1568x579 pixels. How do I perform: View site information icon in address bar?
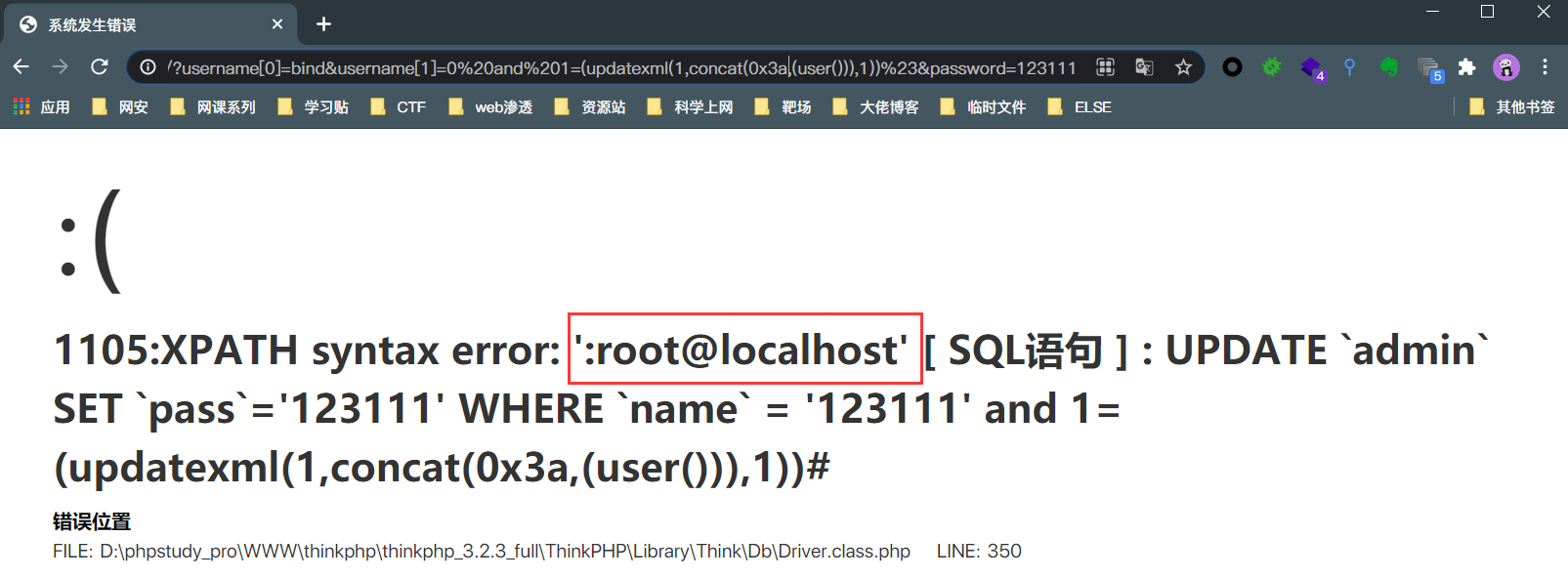[148, 67]
